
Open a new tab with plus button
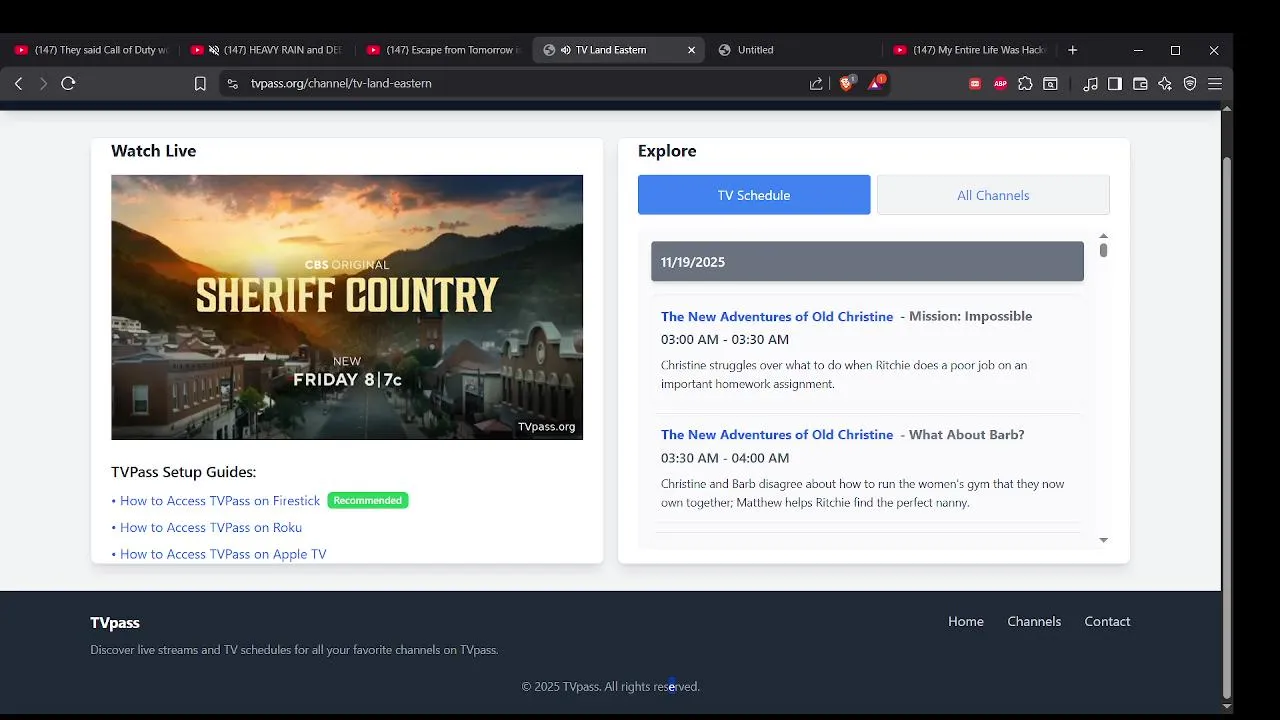[x=1072, y=50]
